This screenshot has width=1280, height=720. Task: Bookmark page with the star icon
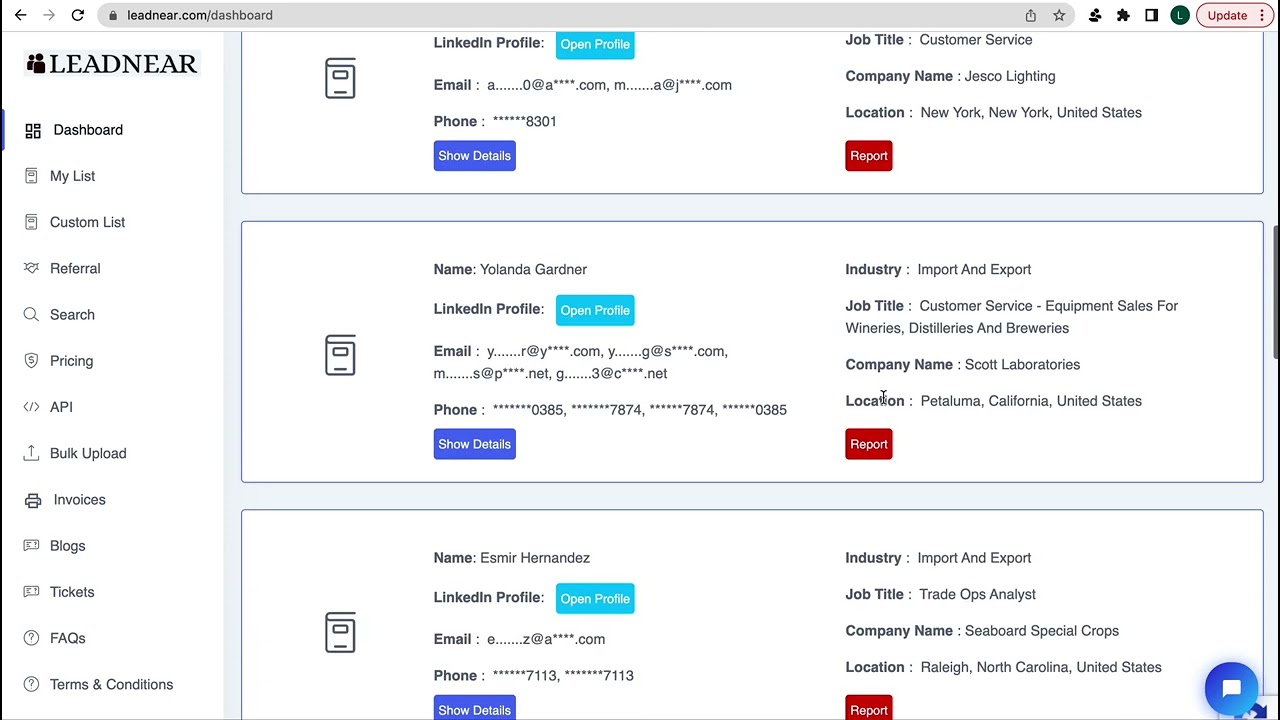pos(1059,15)
